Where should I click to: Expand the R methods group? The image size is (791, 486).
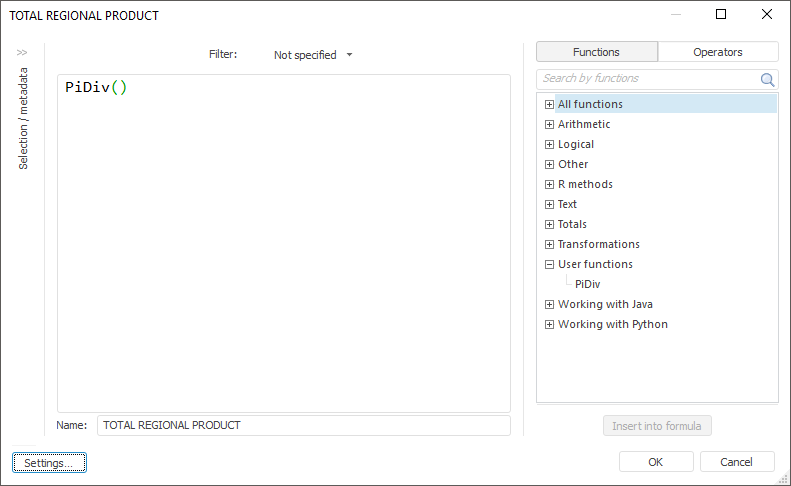(549, 184)
